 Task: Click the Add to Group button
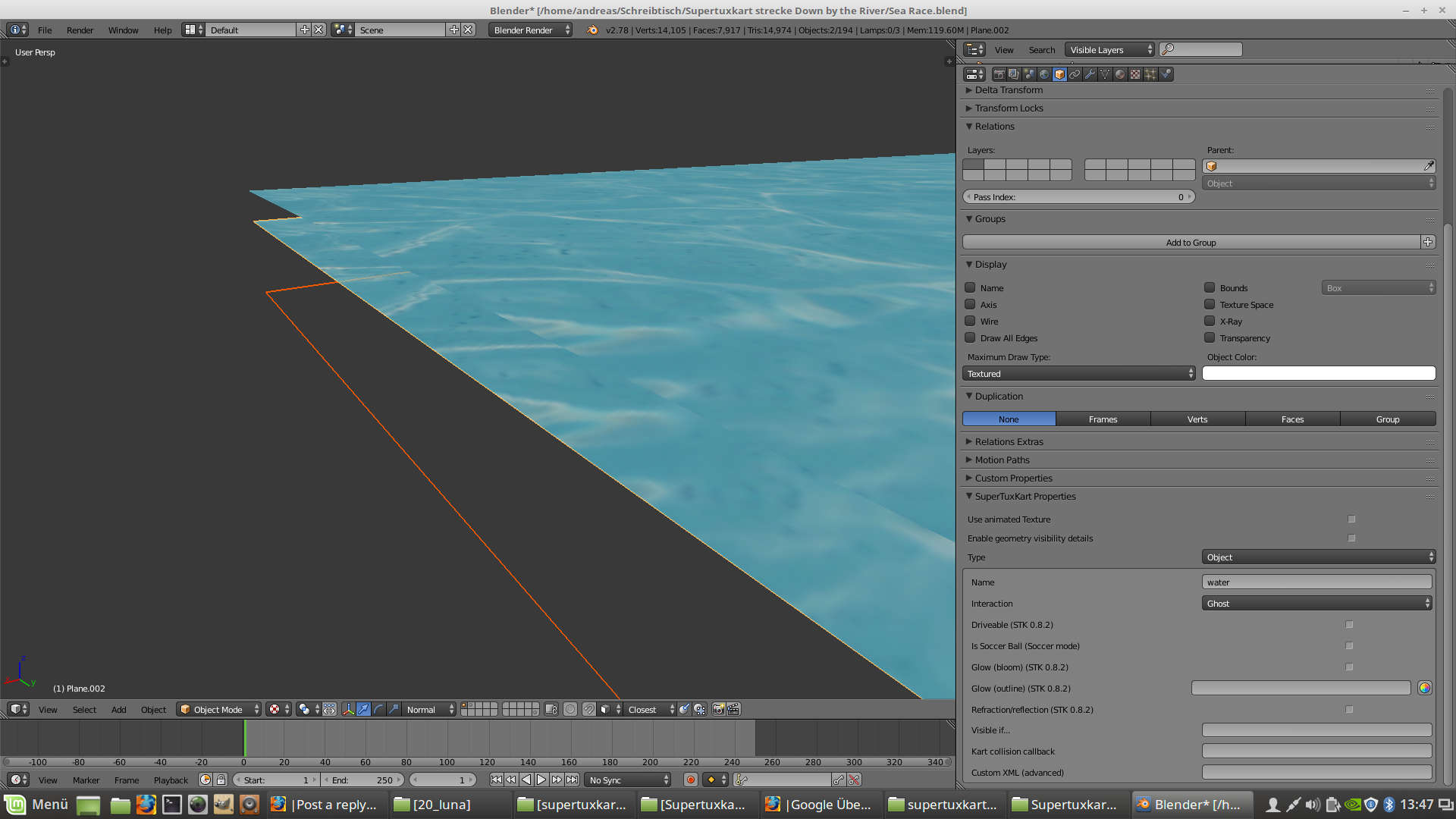coord(1191,243)
